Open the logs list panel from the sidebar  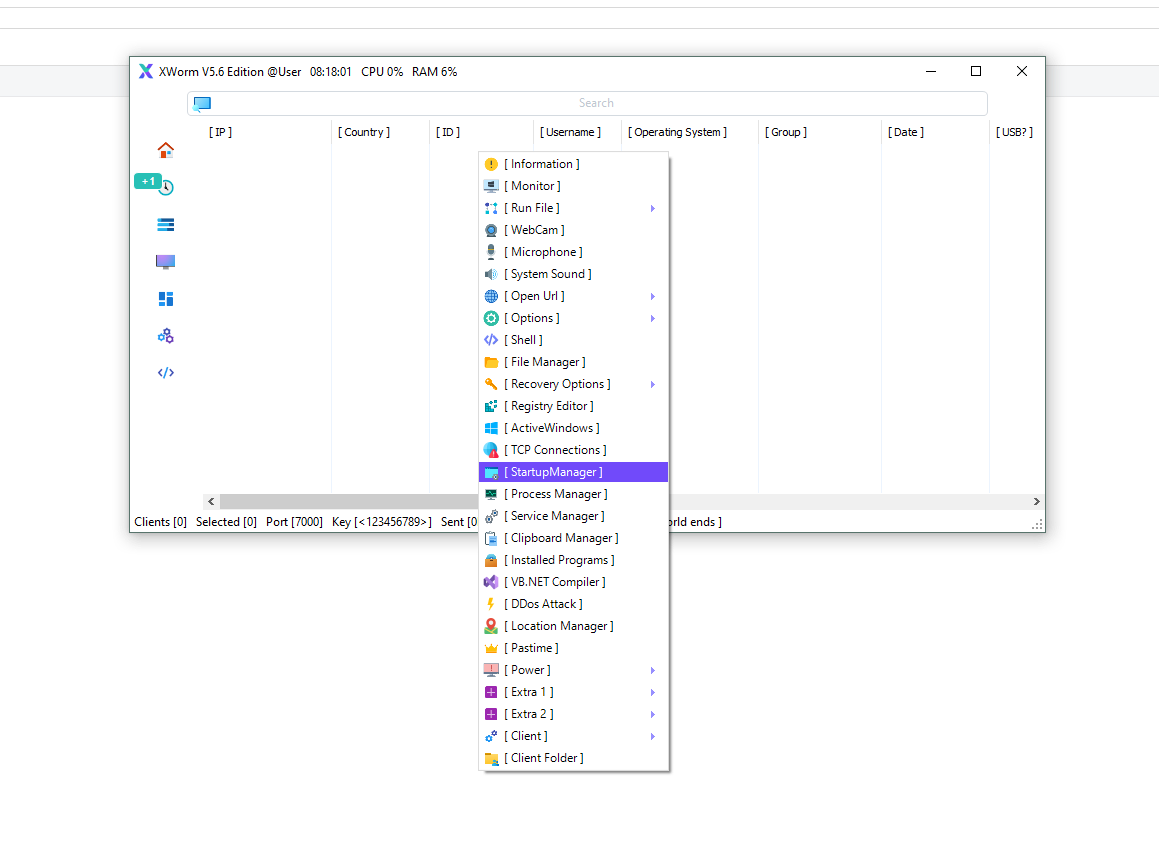[165, 224]
